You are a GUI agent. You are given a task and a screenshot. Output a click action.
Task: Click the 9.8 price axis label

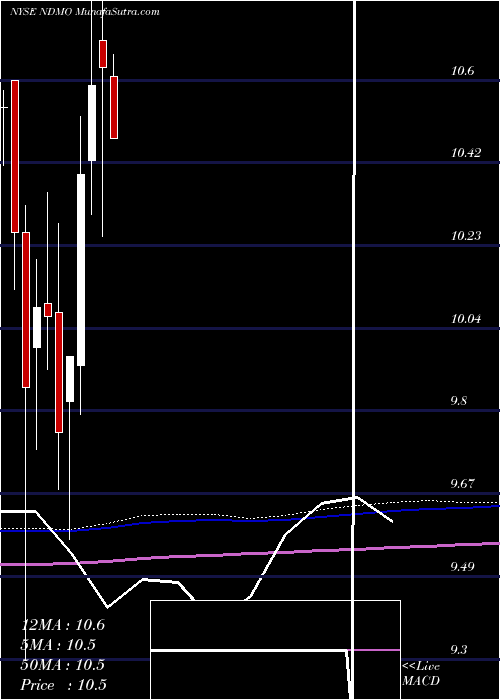(459, 400)
